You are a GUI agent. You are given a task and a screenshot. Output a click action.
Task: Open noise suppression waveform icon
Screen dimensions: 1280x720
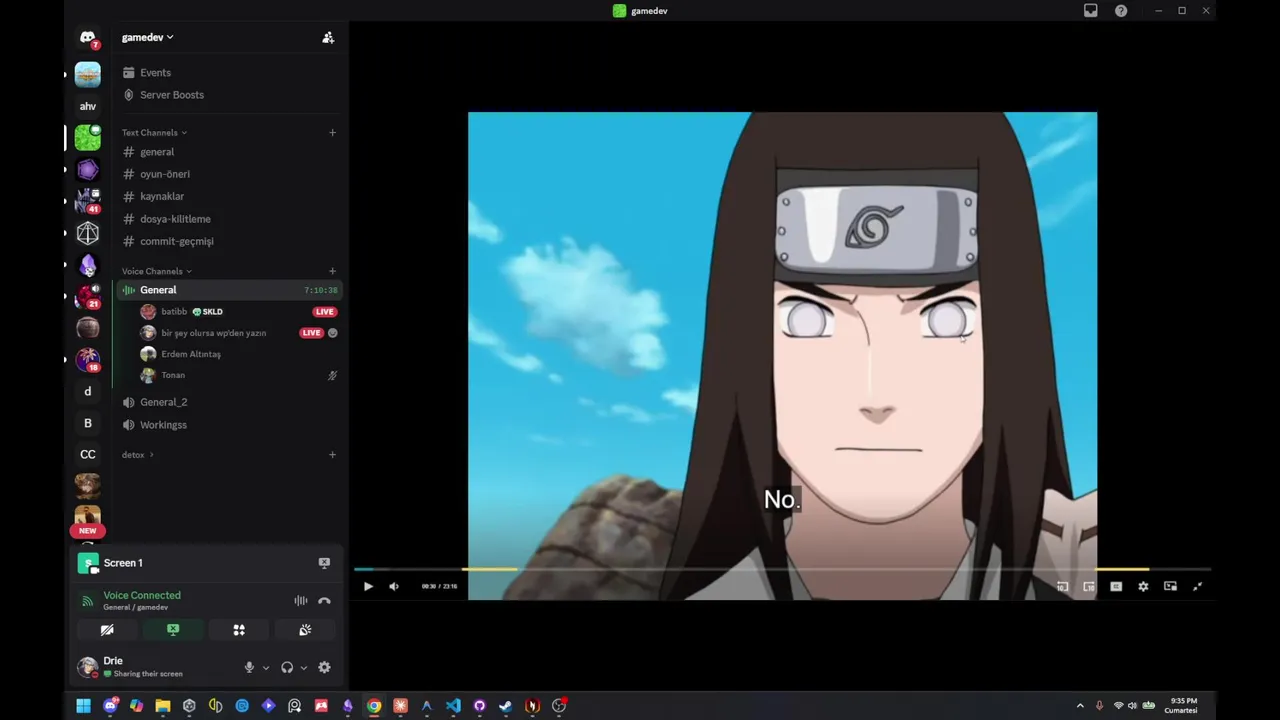(300, 600)
